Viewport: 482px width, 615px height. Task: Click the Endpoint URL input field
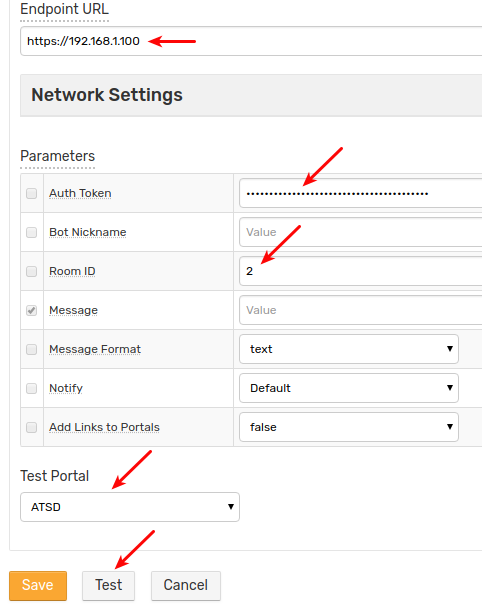tap(251, 41)
